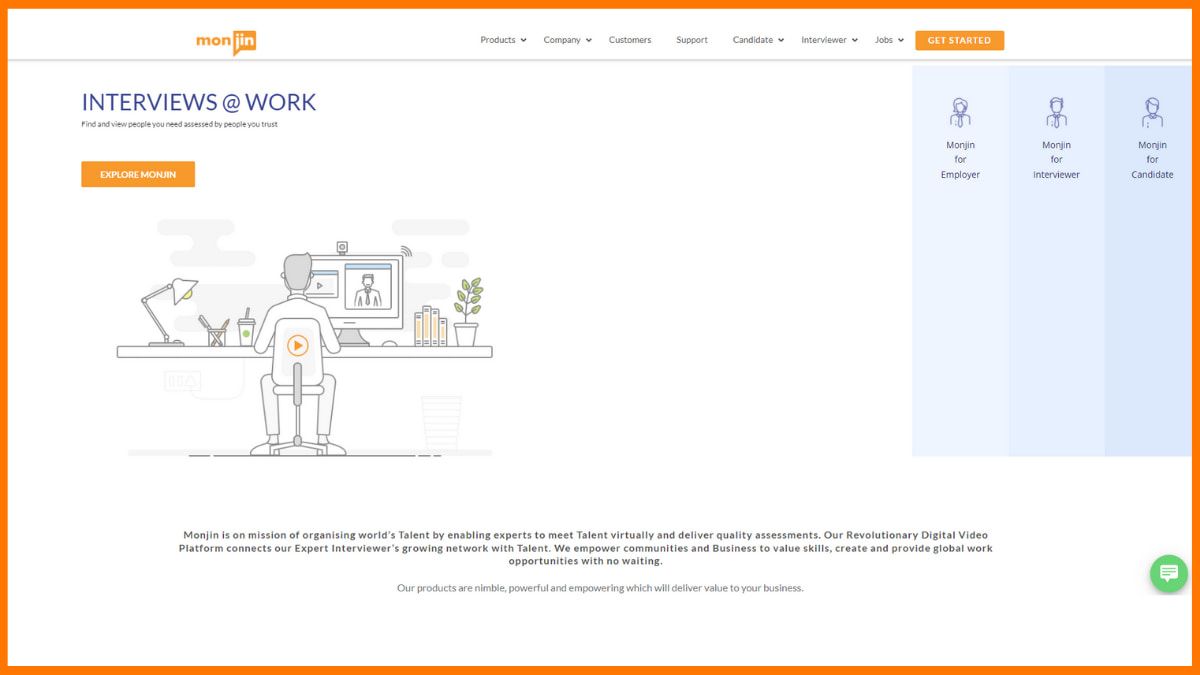Click the Monjin for Employer icon
The height and width of the screenshot is (675, 1200).
pos(959,111)
